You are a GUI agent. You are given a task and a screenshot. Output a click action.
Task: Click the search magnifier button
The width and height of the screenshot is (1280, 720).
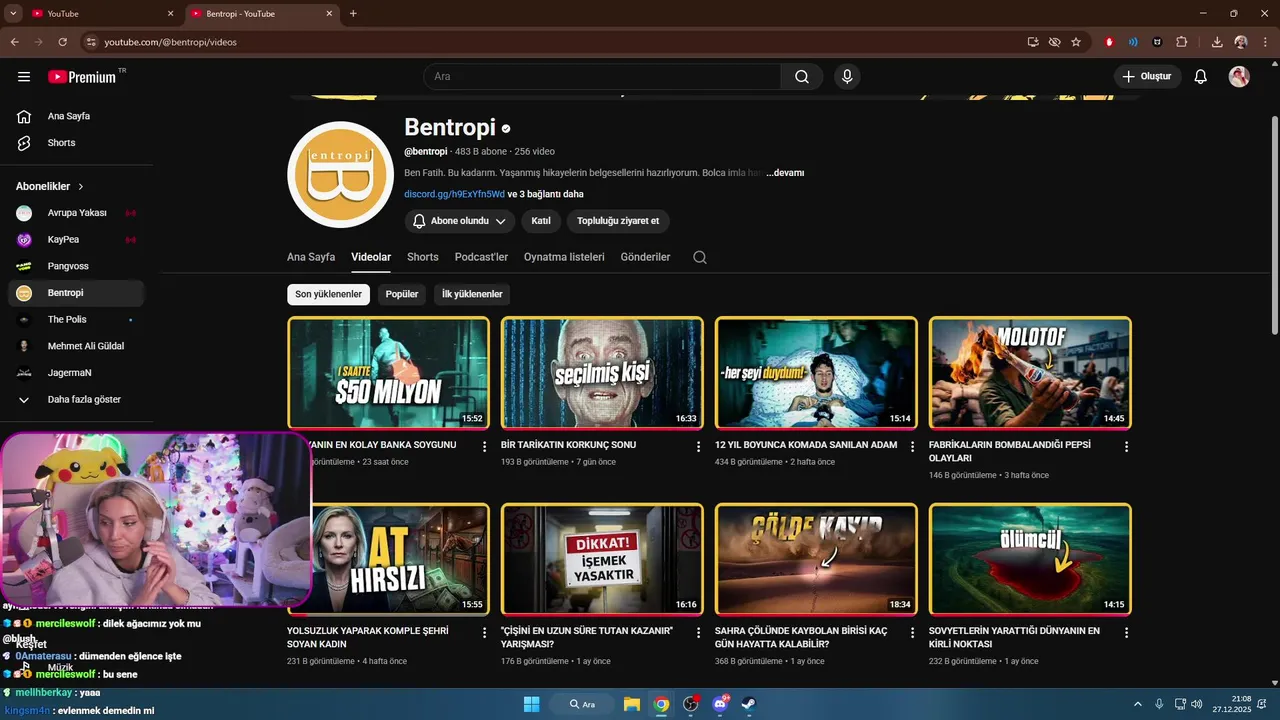coord(802,76)
